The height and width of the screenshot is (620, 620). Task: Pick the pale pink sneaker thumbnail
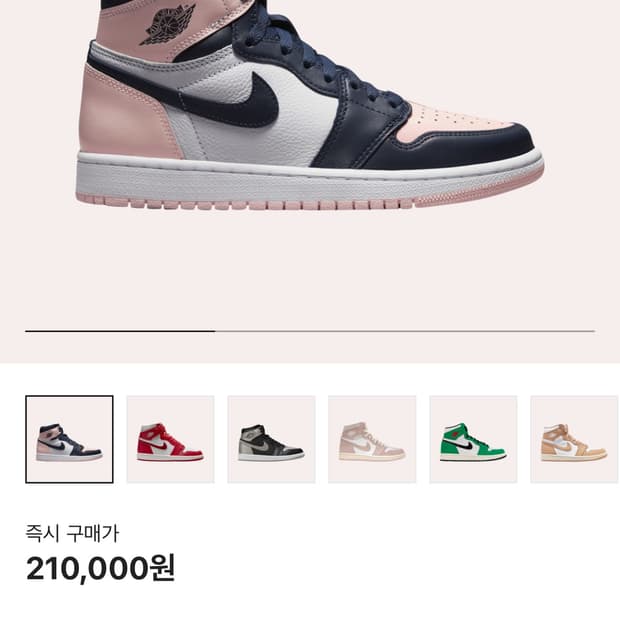[x=372, y=439]
